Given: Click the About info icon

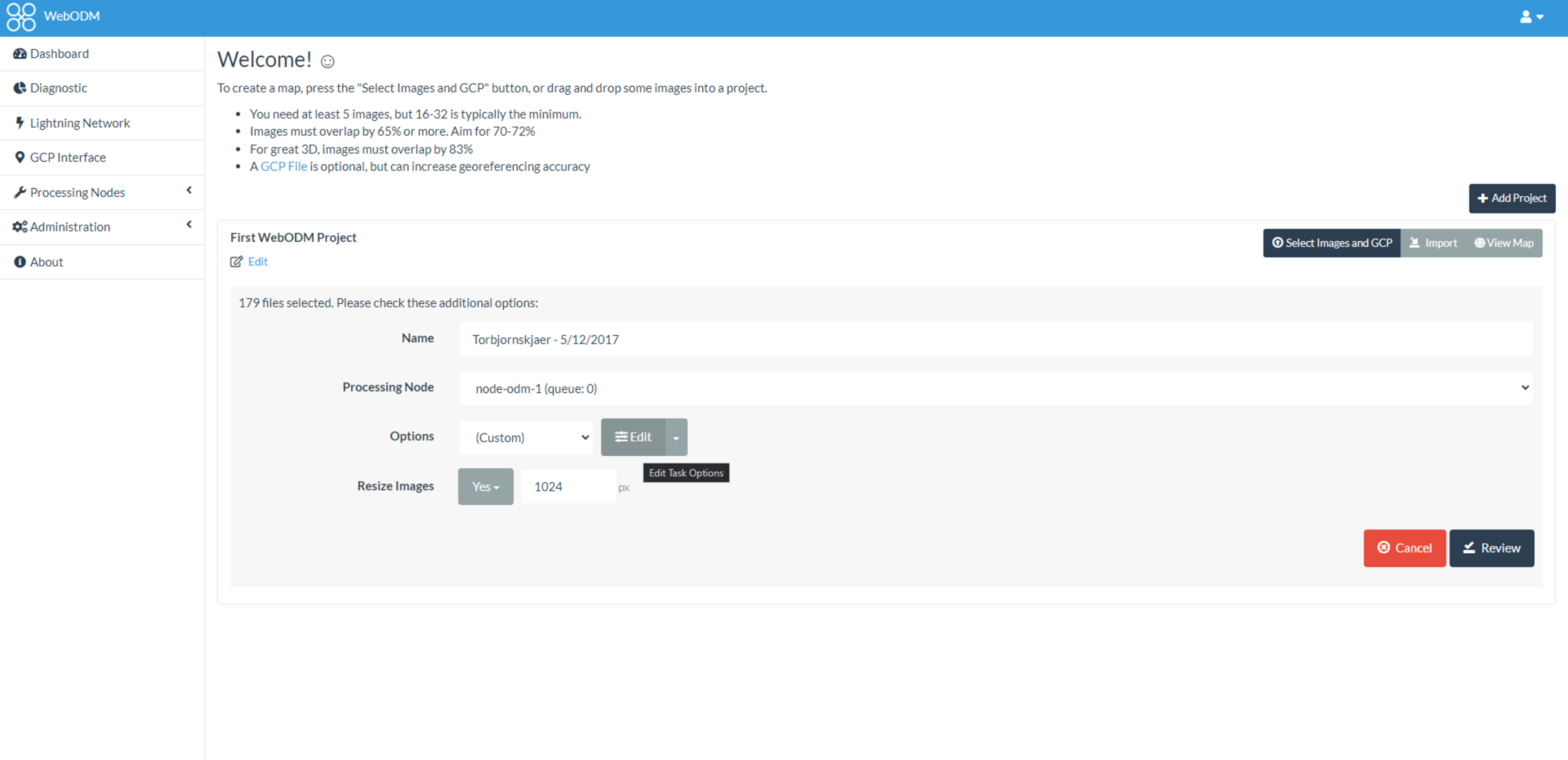Looking at the screenshot, I should (x=20, y=262).
